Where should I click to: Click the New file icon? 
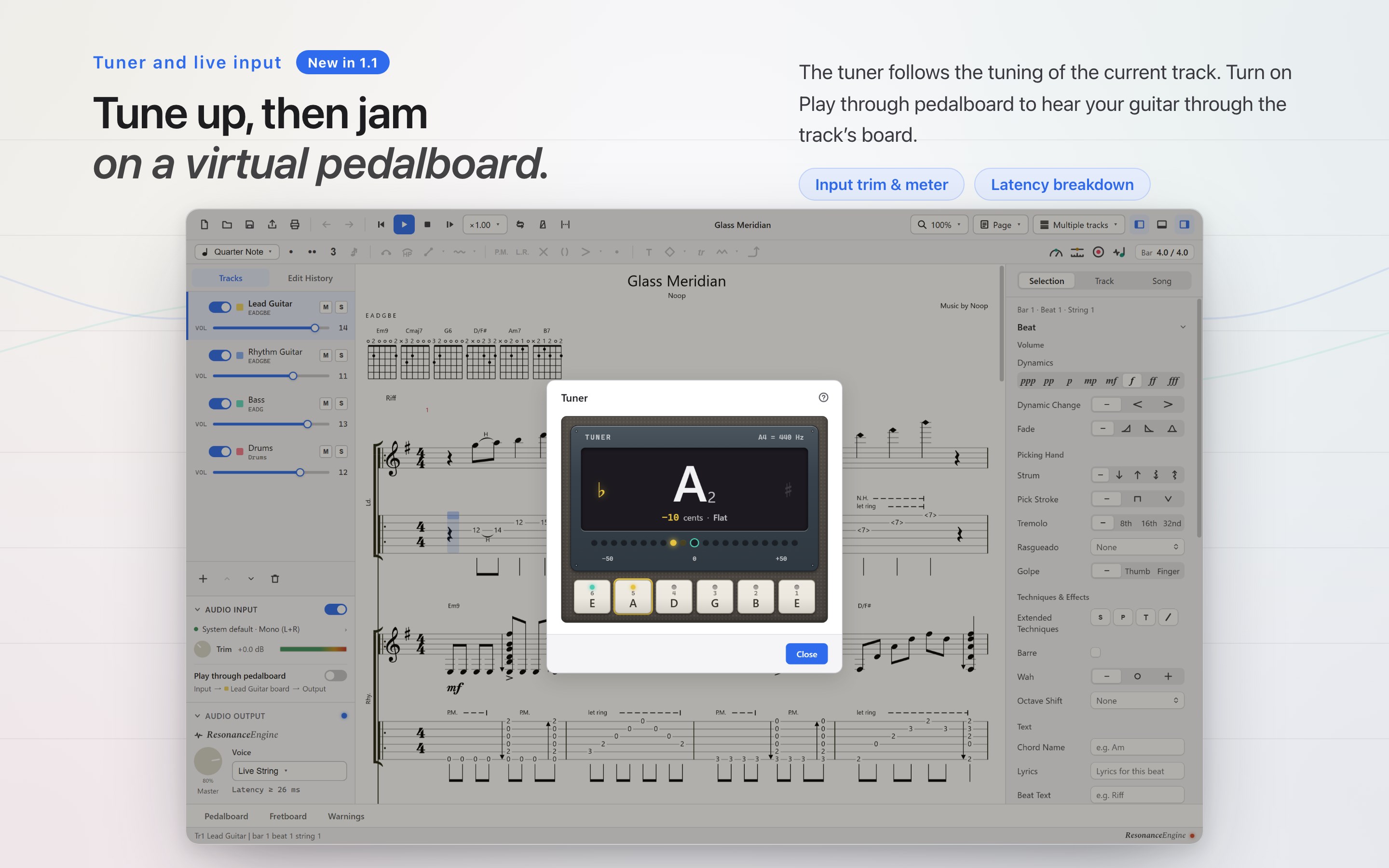(x=204, y=224)
